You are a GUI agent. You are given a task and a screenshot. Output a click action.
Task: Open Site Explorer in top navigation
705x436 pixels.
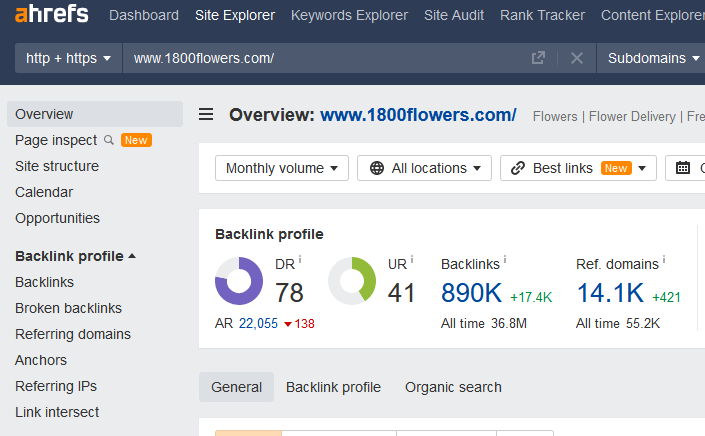235,15
